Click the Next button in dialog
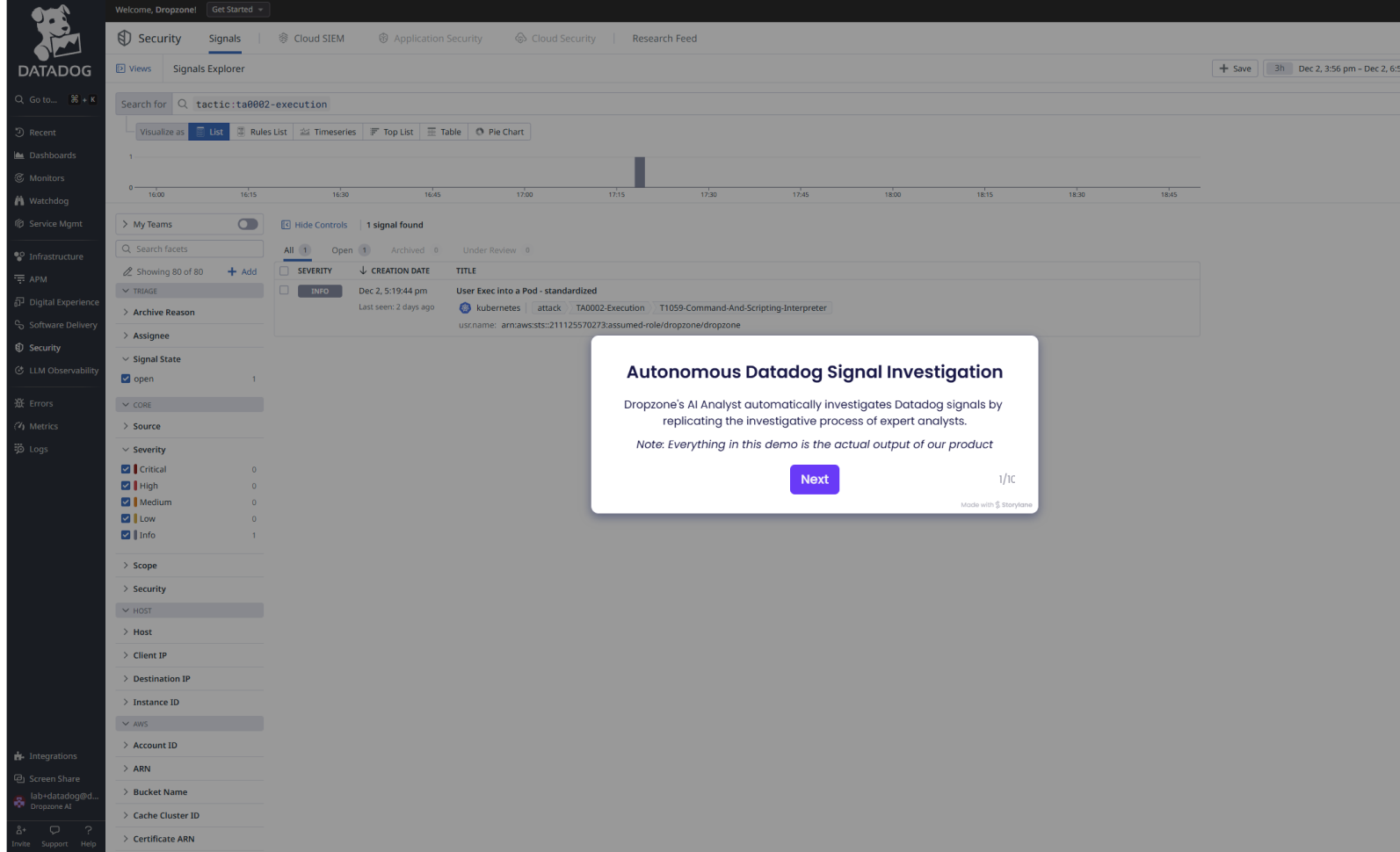Viewport: 1400px width, 852px height. coord(815,480)
